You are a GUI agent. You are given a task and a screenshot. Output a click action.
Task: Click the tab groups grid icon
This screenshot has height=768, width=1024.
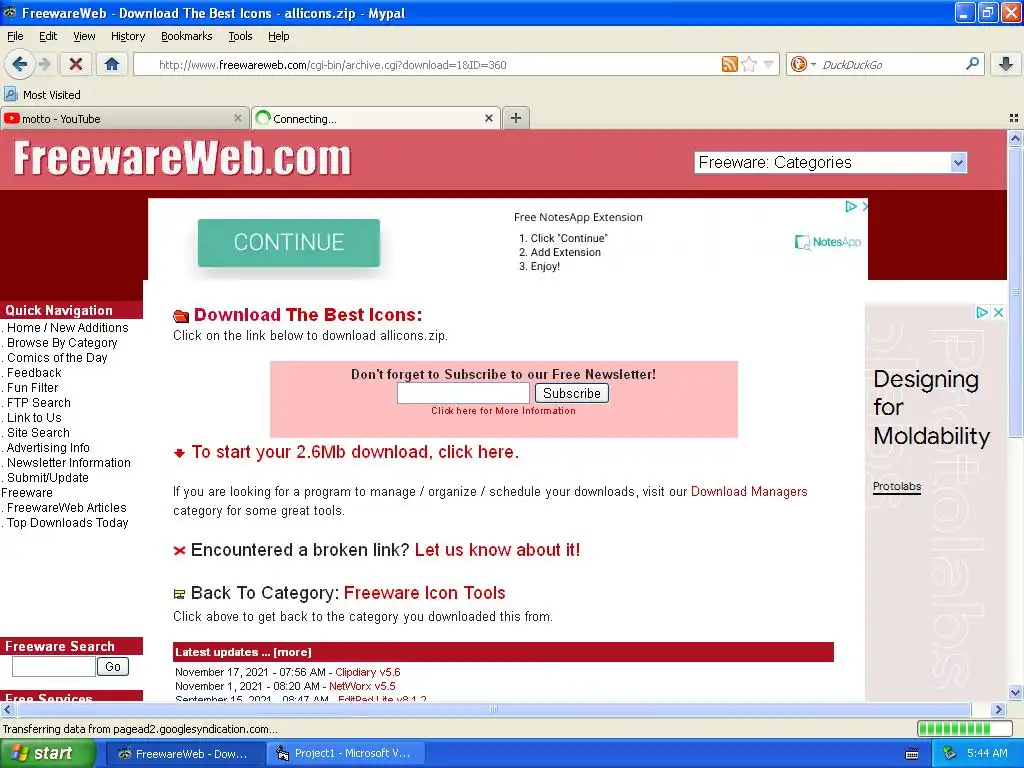(1014, 118)
